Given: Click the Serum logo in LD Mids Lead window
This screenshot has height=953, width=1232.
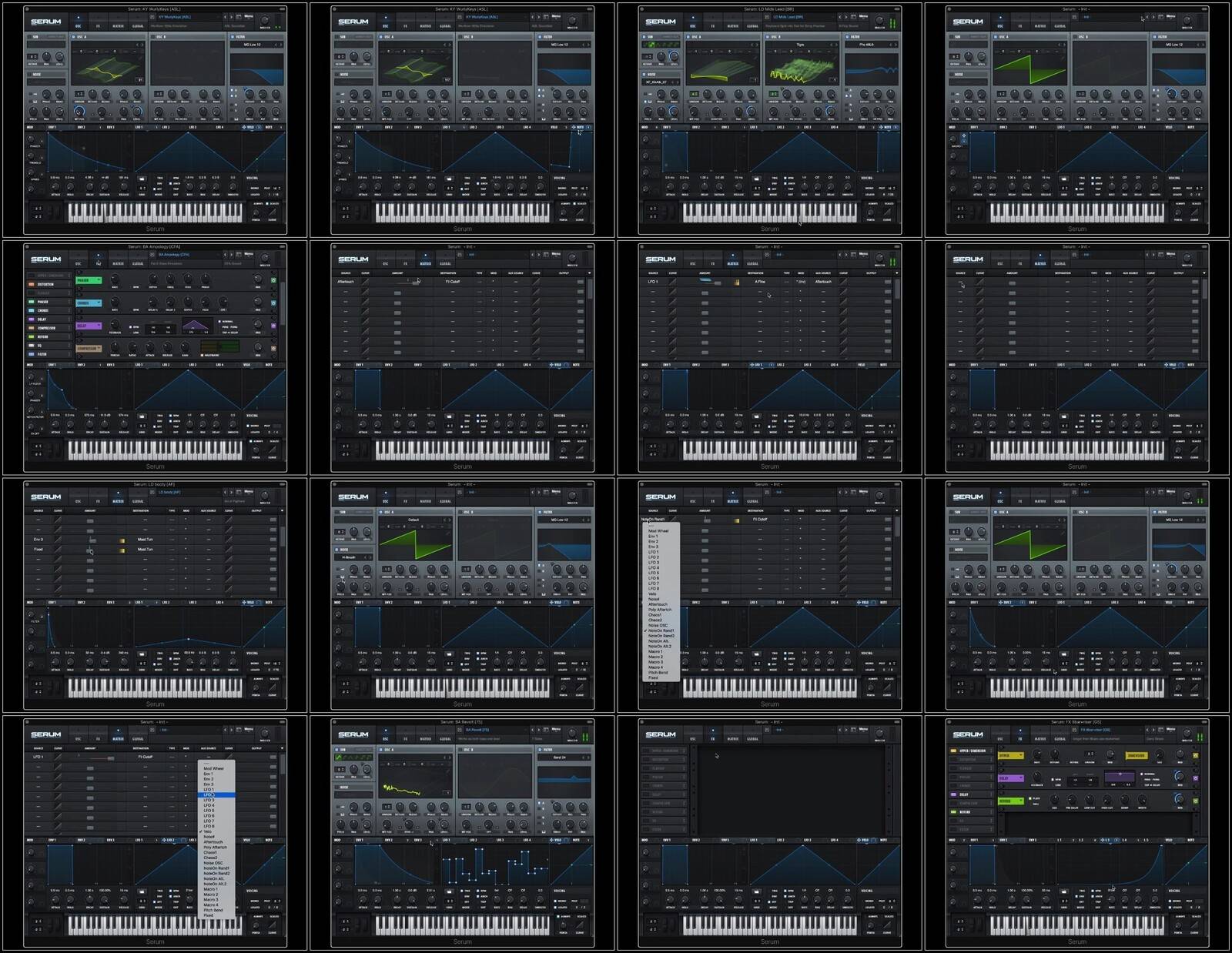Looking at the screenshot, I should tap(661, 22).
